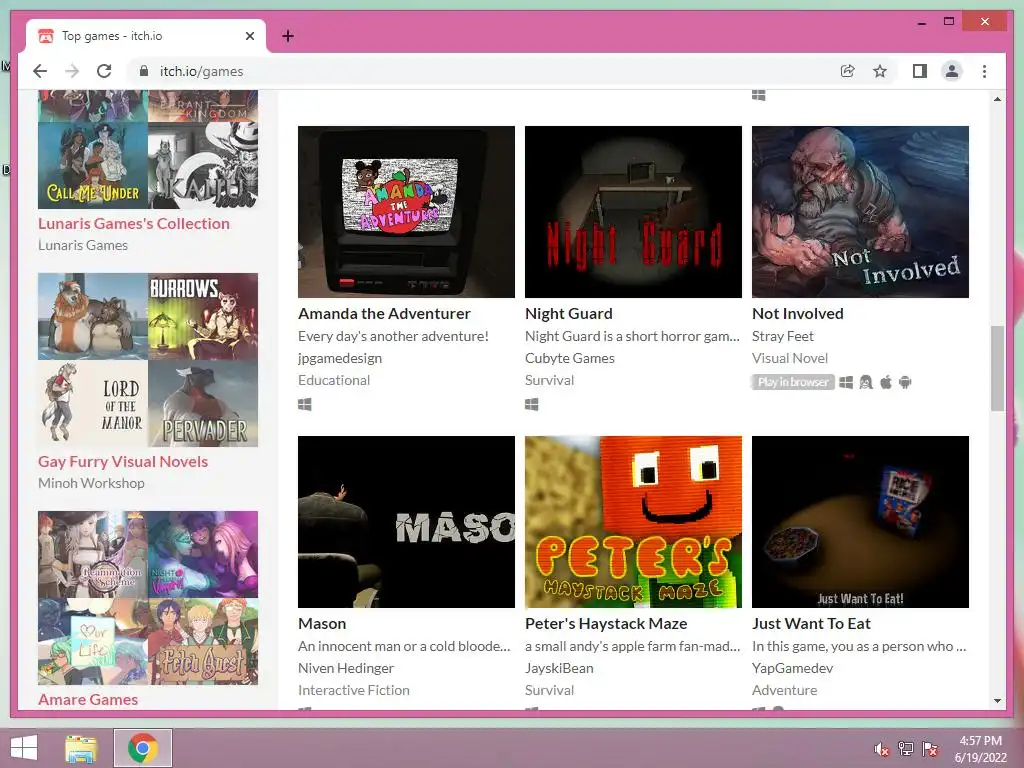
Task: Visit author jpgamedesign
Action: click(340, 358)
